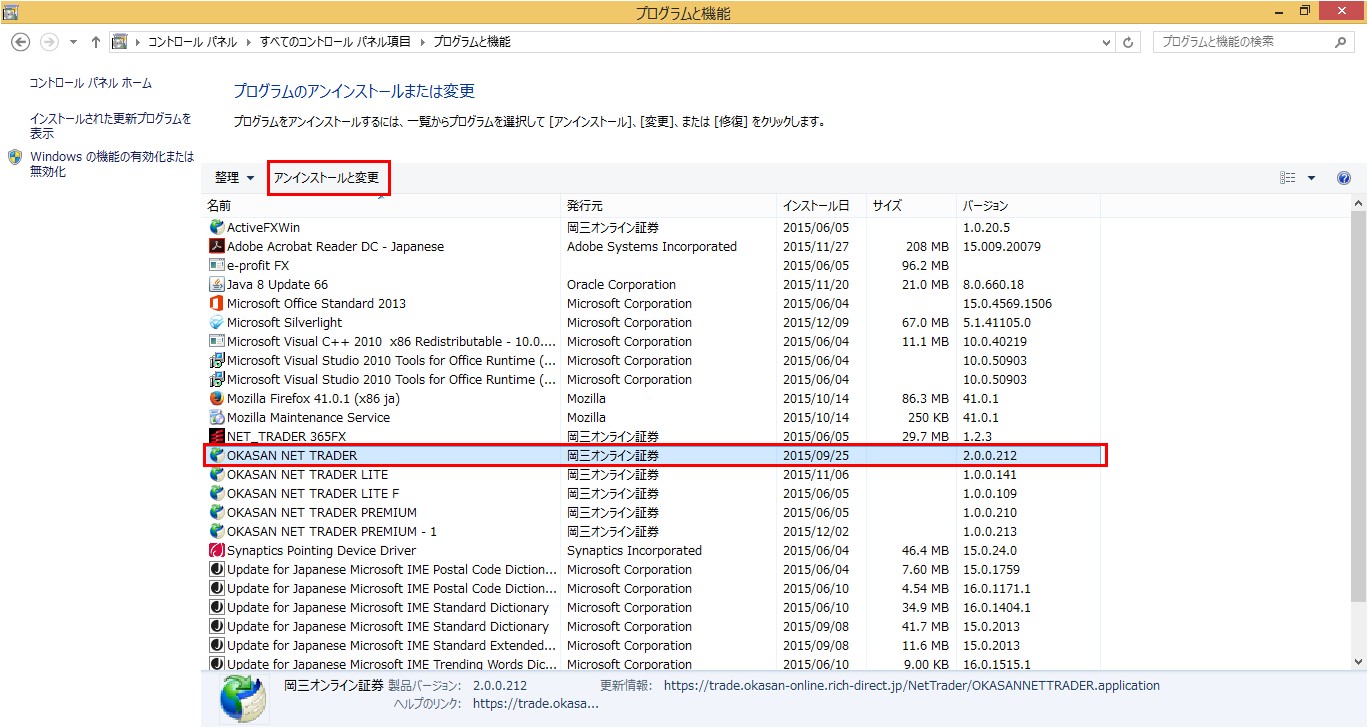
Task: Click the shield icon beside Windows の機能
Action: pyautogui.click(x=15, y=158)
